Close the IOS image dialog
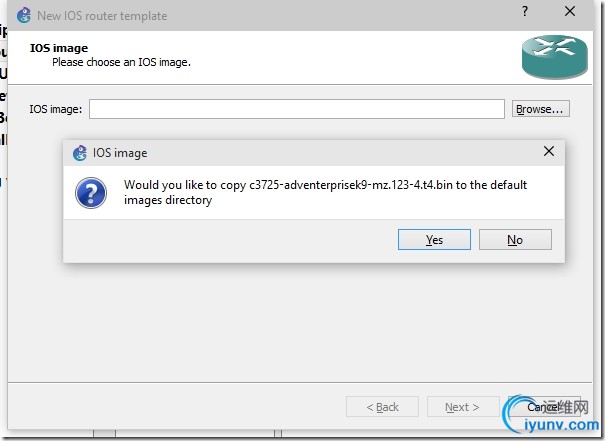This screenshot has height=441, width=605. coord(549,151)
